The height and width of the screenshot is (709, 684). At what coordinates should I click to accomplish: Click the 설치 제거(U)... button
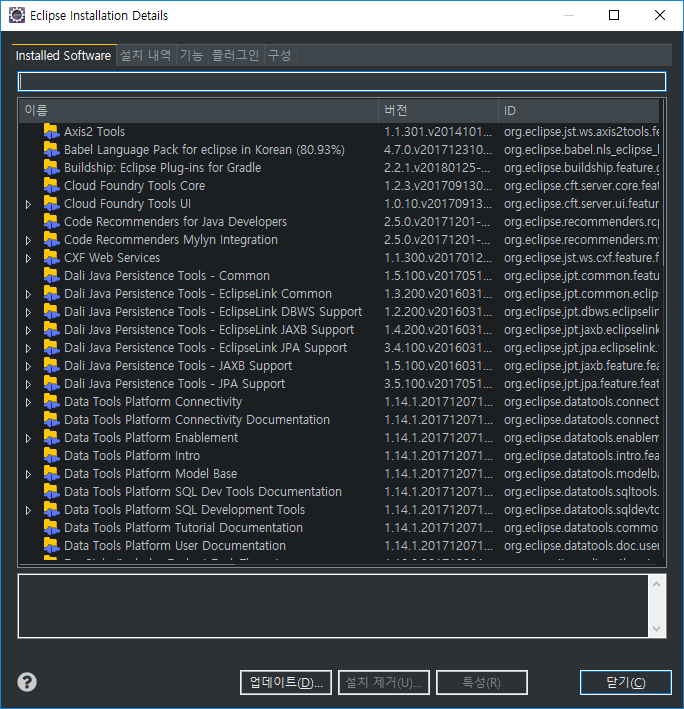[x=384, y=682]
